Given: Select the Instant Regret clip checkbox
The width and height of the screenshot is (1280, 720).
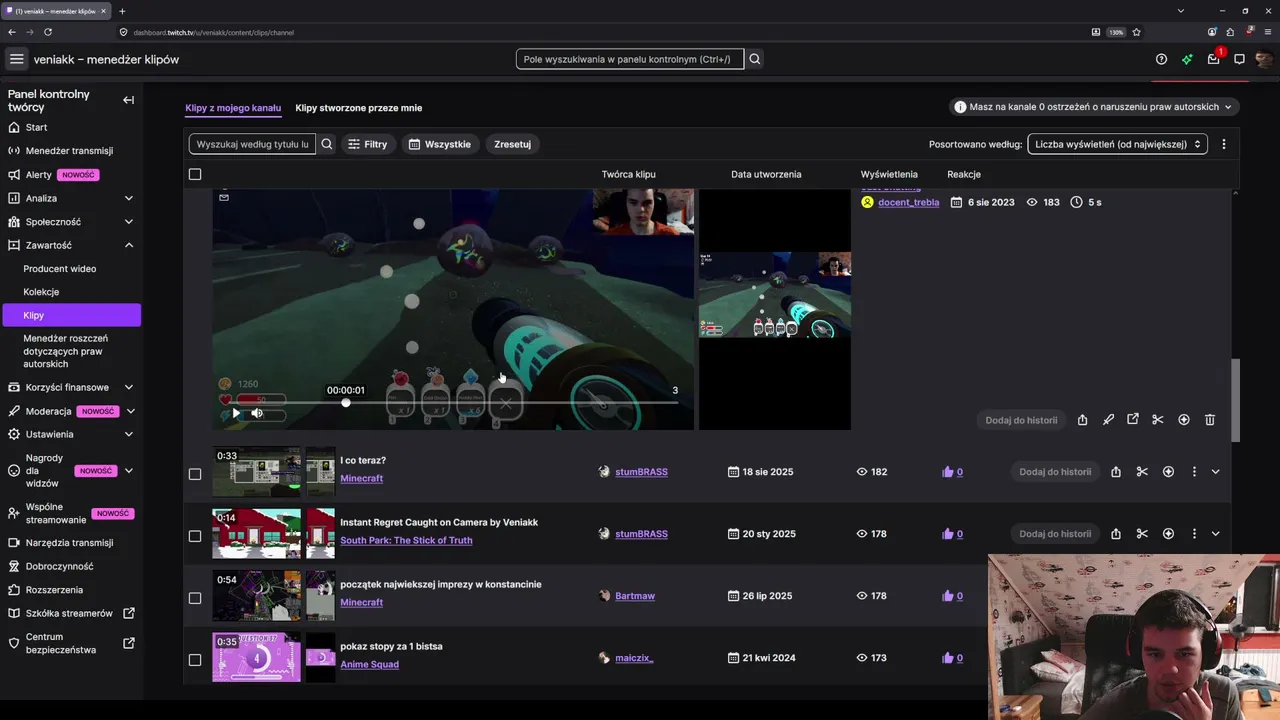Looking at the screenshot, I should [195, 536].
